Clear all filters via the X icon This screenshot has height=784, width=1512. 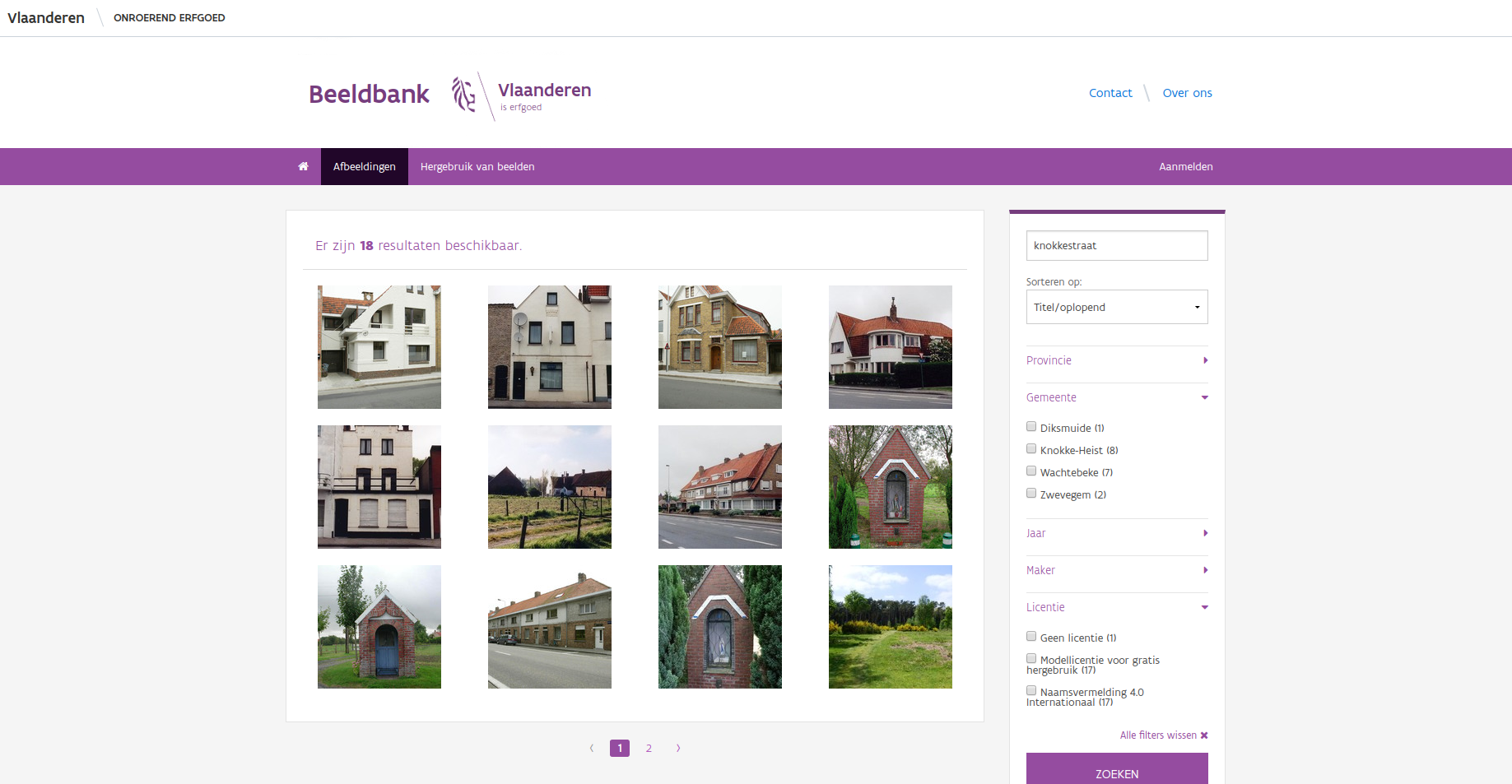pyautogui.click(x=1204, y=735)
